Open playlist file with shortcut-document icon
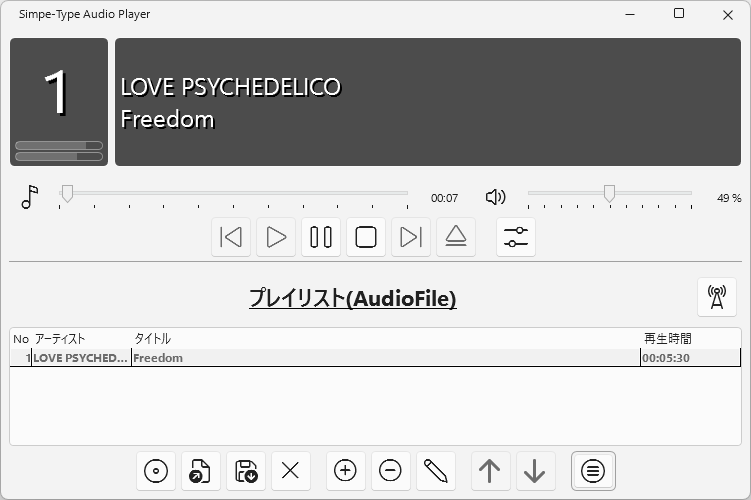Image resolution: width=751 pixels, height=500 pixels. [201, 471]
